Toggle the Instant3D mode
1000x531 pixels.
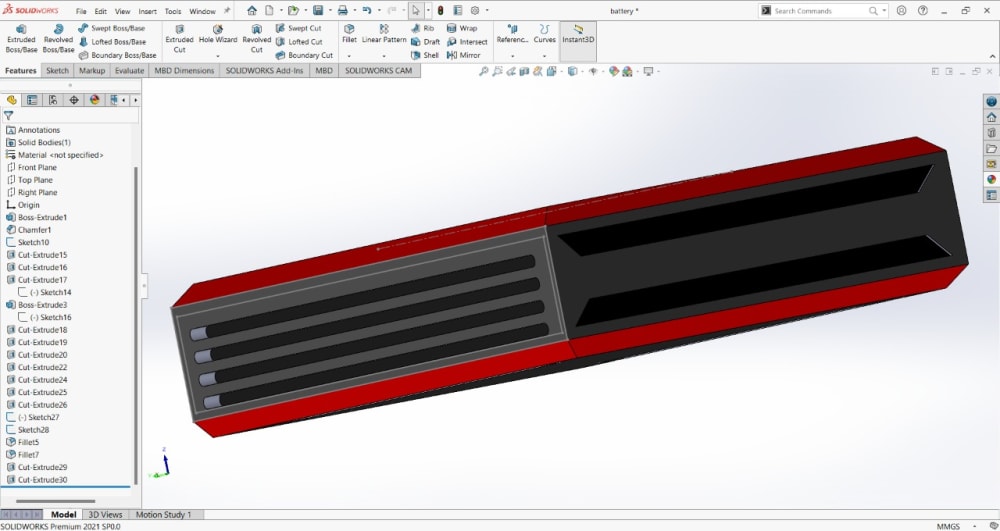578,34
